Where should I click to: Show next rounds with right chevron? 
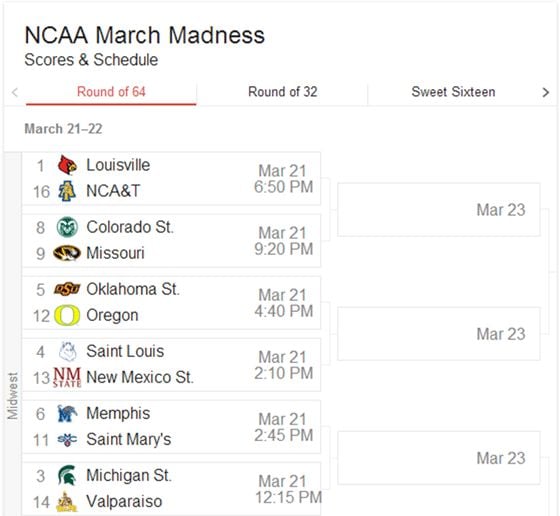click(x=545, y=92)
